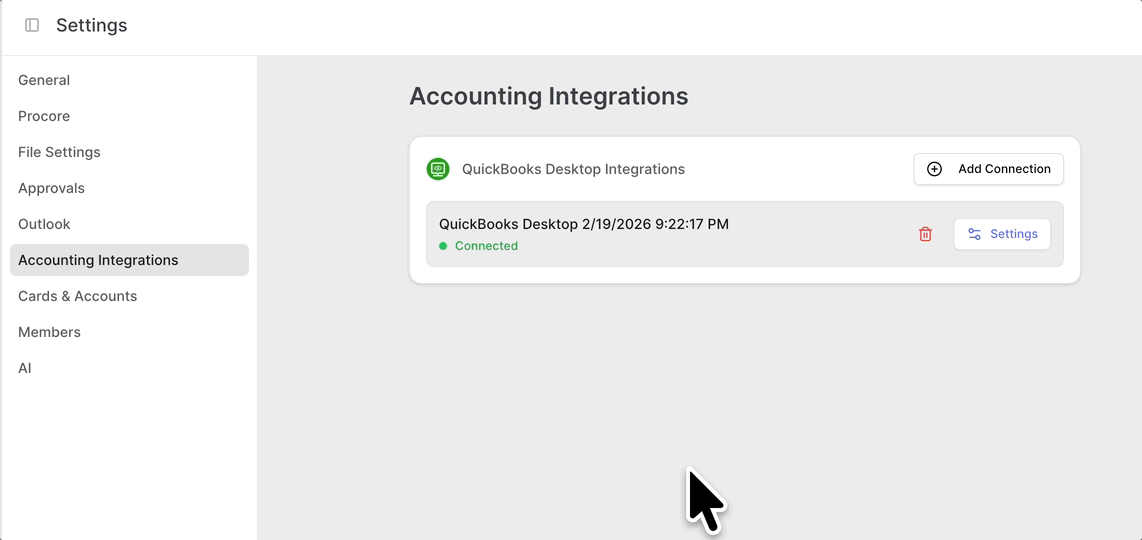This screenshot has width=1142, height=540.
Task: Click the QuickBooks Desktop 2/19/2026 connection name
Action: [x=583, y=224]
